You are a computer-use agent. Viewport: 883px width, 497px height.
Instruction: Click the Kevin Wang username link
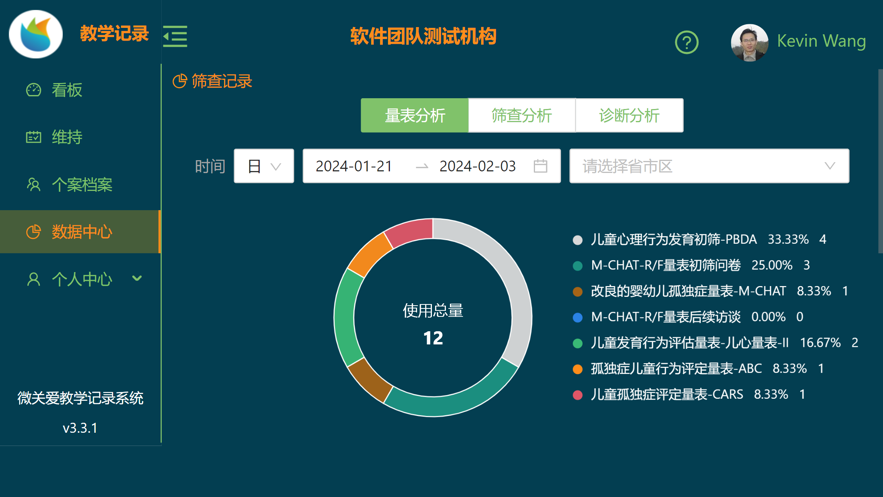pos(821,41)
